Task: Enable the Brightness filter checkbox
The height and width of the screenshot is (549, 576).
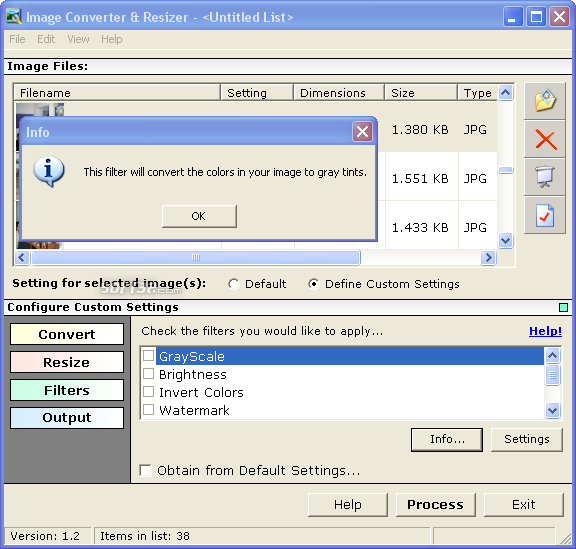Action: (148, 374)
